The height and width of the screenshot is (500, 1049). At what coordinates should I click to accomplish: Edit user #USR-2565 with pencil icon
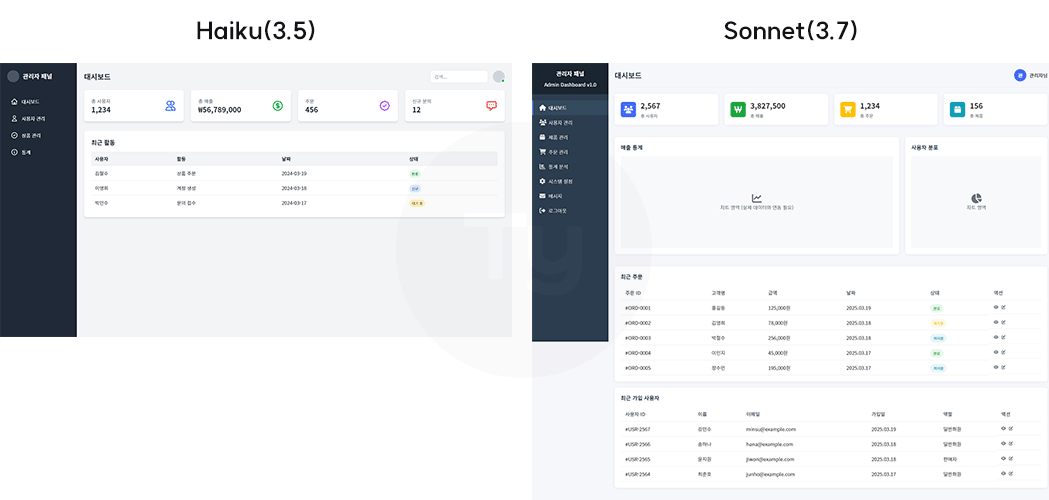tap(1011, 459)
